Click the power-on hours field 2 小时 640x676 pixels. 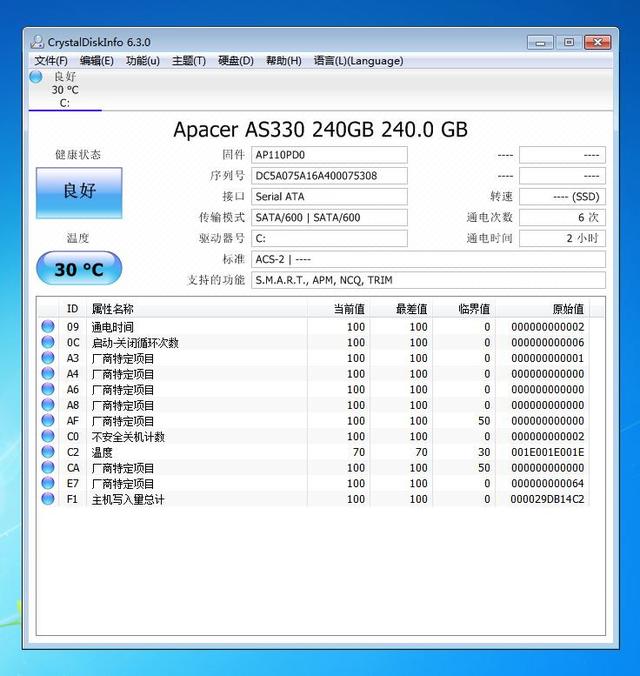pyautogui.click(x=562, y=238)
